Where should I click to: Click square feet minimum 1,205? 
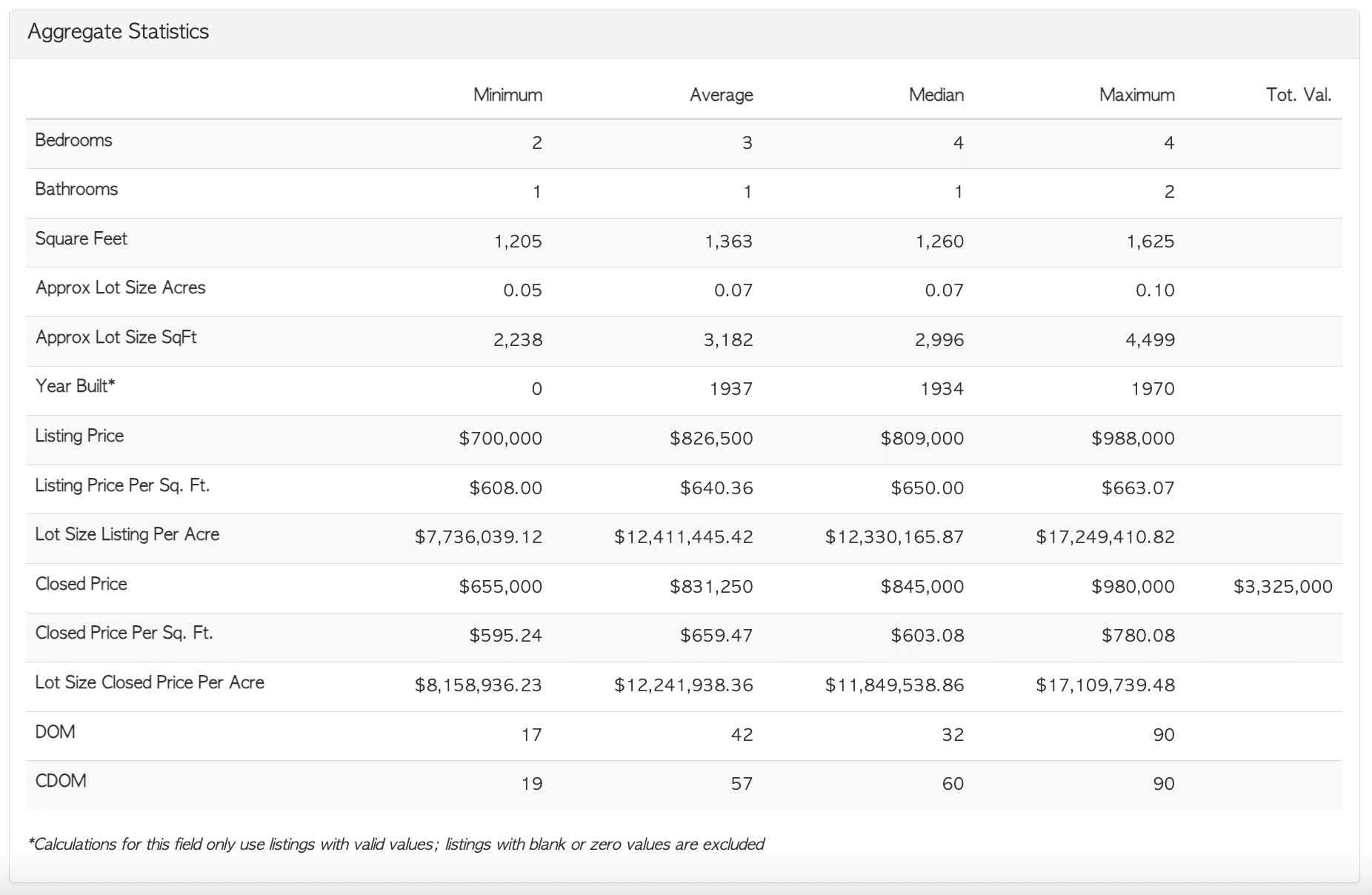tap(519, 242)
